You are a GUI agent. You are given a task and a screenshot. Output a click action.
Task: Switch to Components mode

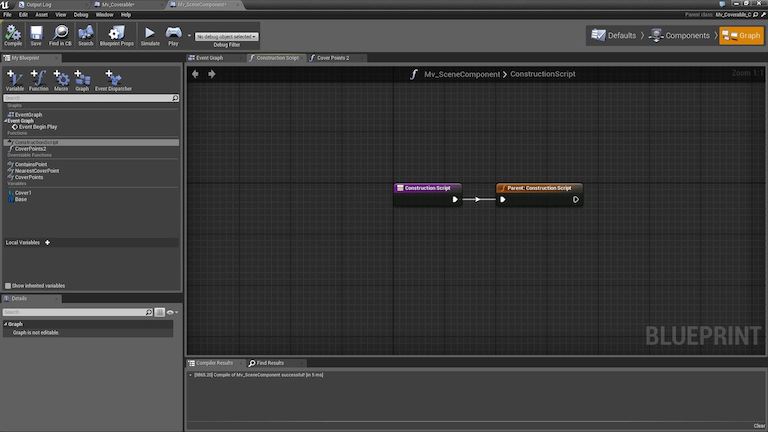(679, 35)
